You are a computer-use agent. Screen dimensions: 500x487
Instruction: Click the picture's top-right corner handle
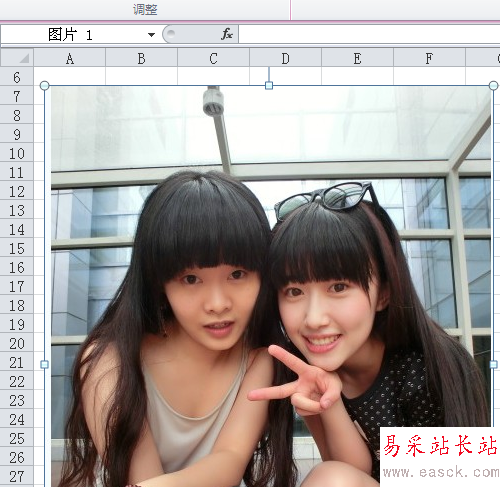(x=494, y=85)
